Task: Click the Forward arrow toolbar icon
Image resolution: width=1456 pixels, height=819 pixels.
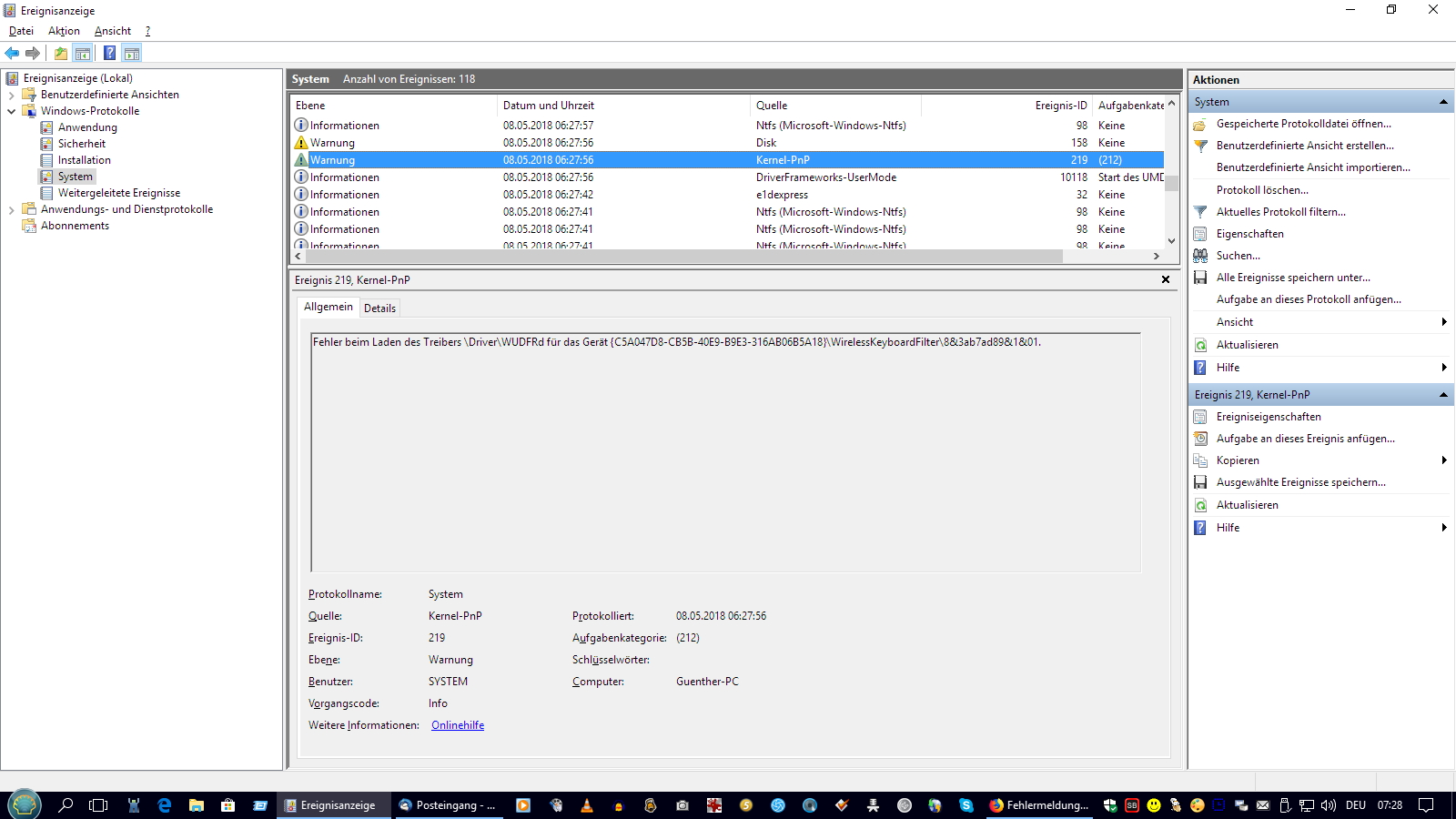Action: coord(33,53)
